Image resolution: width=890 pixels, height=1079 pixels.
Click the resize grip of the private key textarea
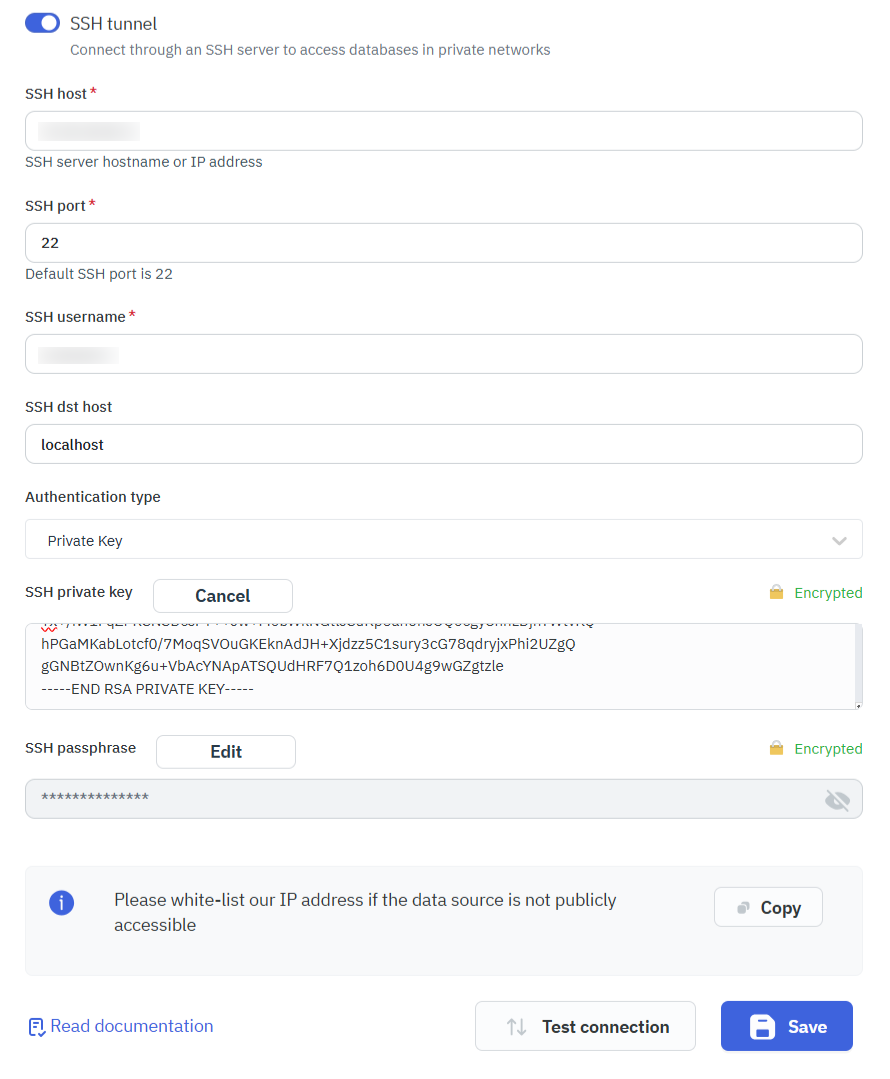point(856,704)
